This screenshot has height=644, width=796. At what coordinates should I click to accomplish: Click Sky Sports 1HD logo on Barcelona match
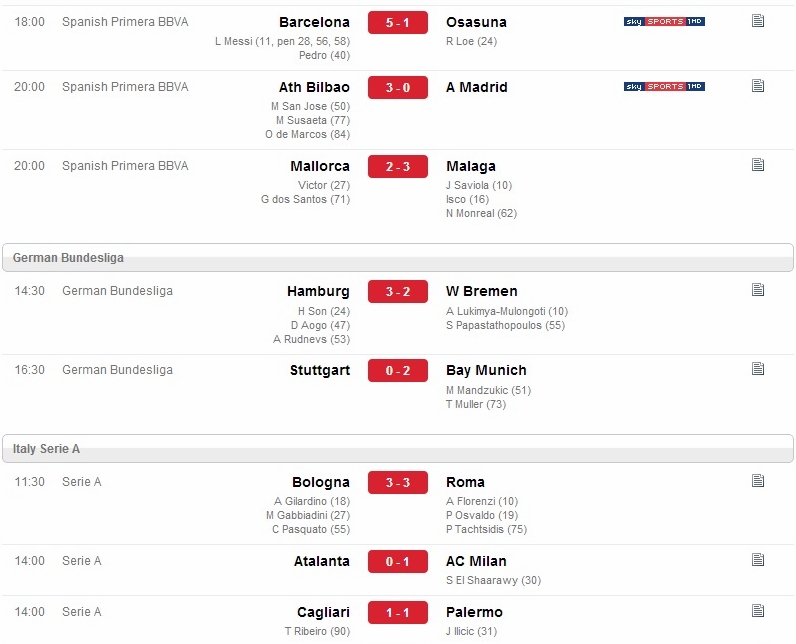tap(664, 21)
